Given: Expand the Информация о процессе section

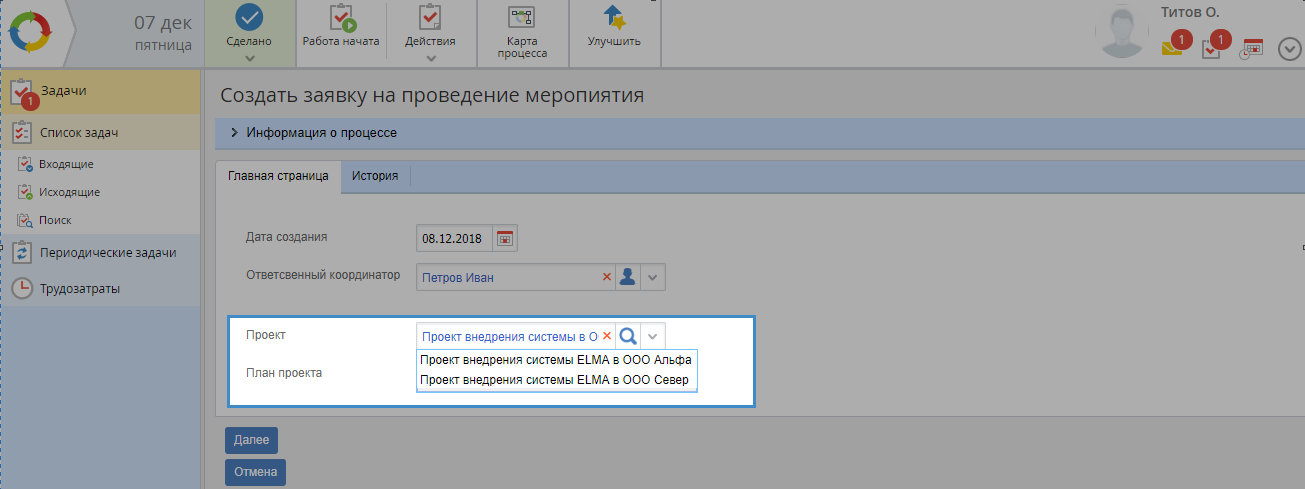Looking at the screenshot, I should coord(234,132).
